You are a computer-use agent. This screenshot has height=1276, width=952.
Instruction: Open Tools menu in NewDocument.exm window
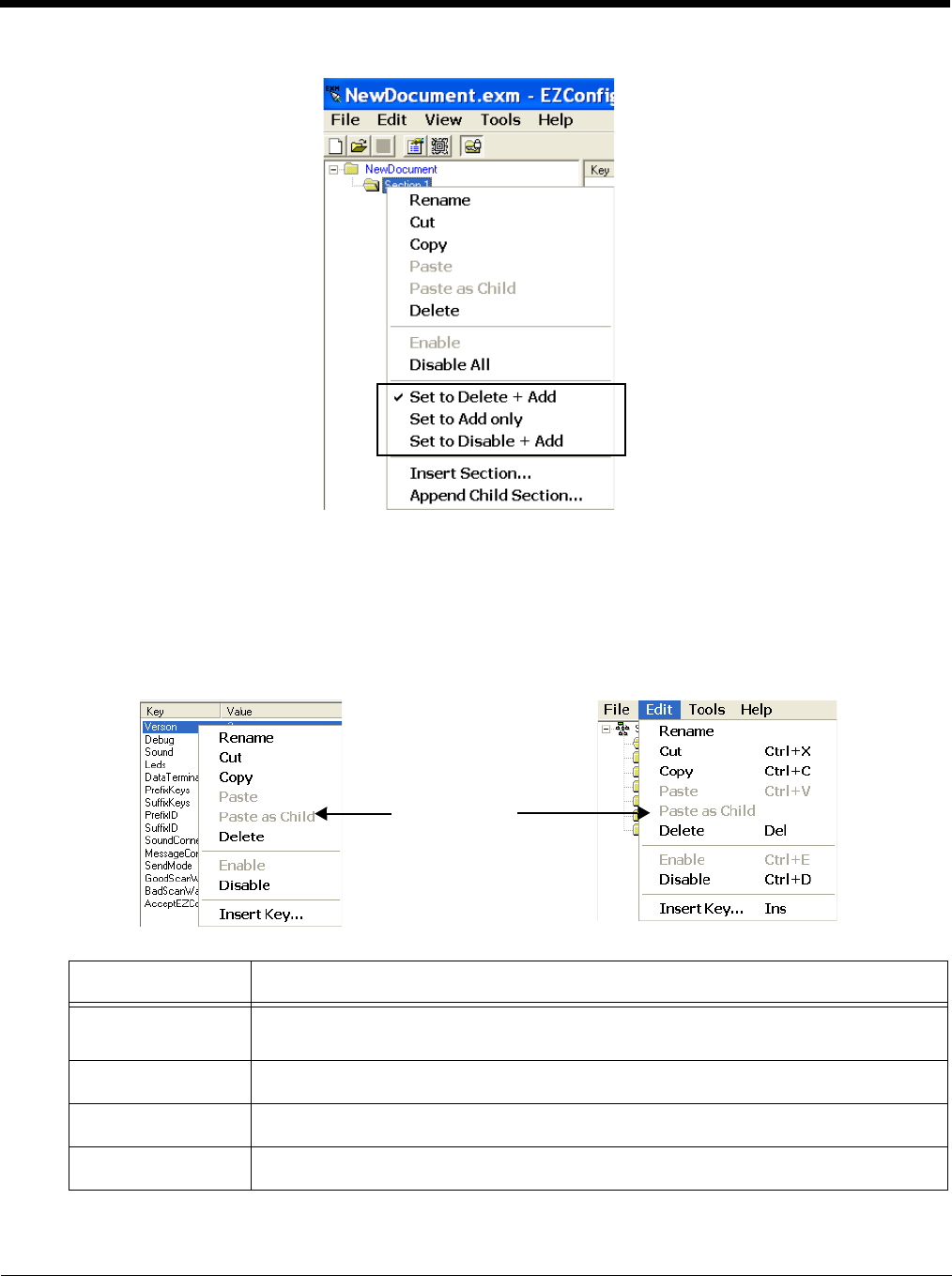click(500, 120)
